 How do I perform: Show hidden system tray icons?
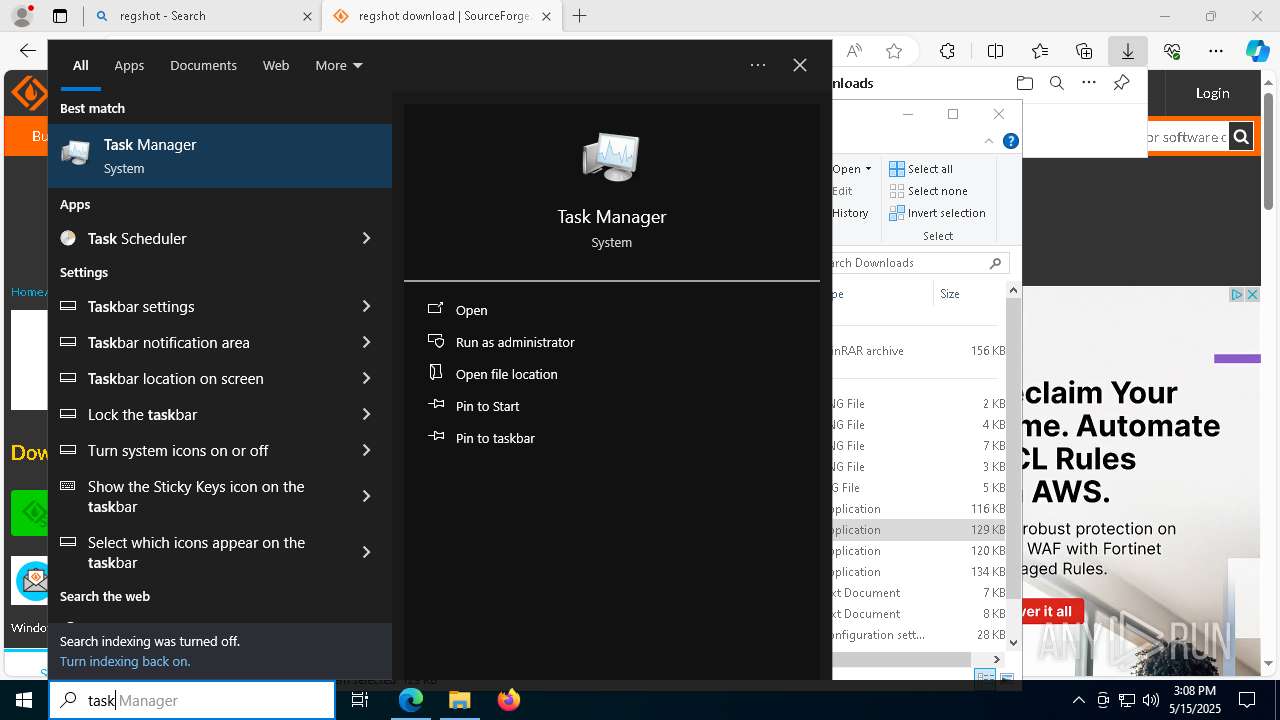1078,700
